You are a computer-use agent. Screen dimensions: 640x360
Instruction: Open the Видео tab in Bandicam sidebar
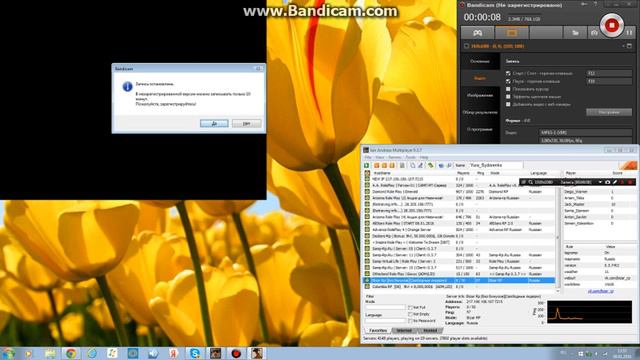[x=480, y=78]
